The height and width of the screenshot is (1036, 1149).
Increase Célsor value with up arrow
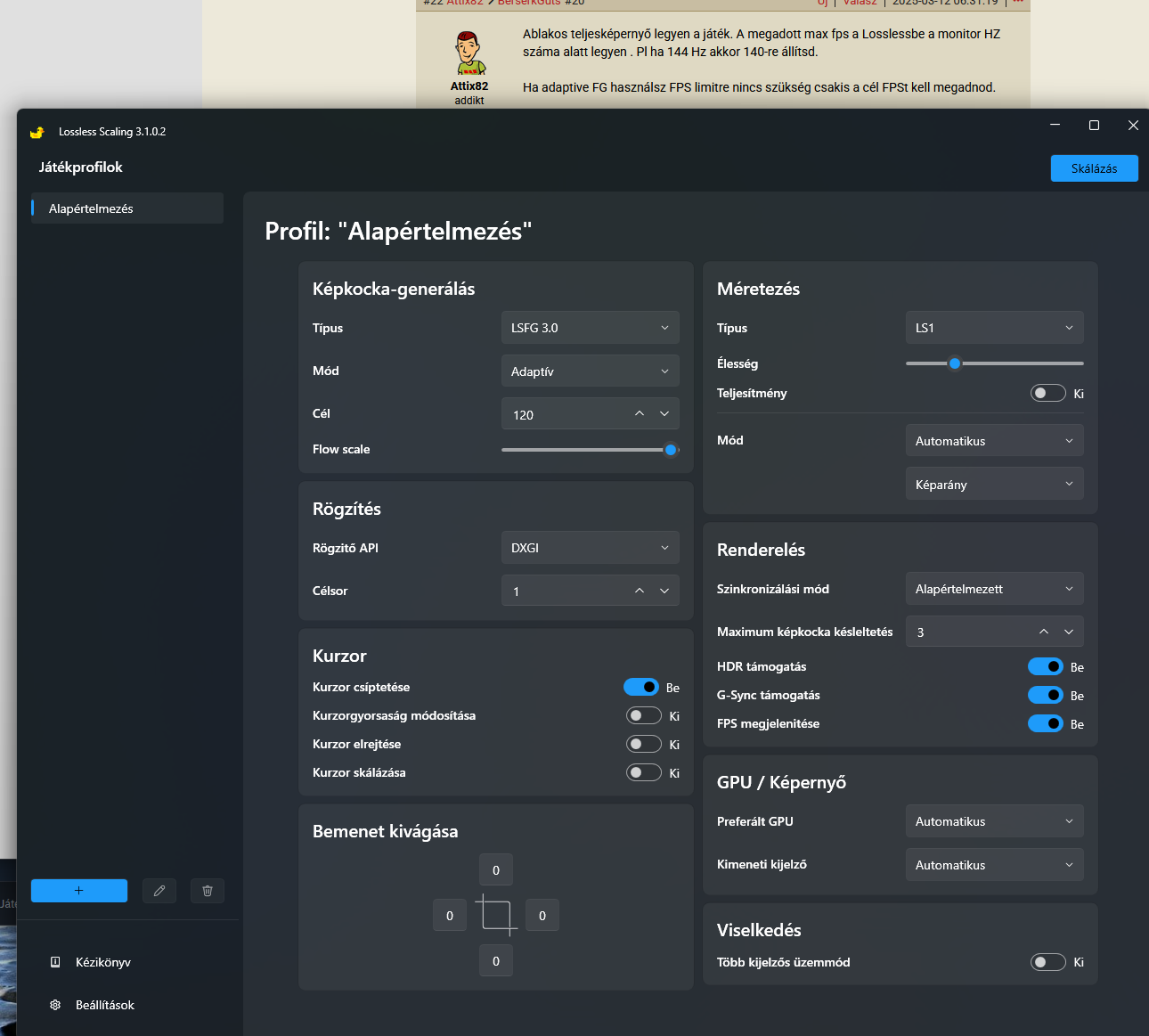pyautogui.click(x=640, y=591)
